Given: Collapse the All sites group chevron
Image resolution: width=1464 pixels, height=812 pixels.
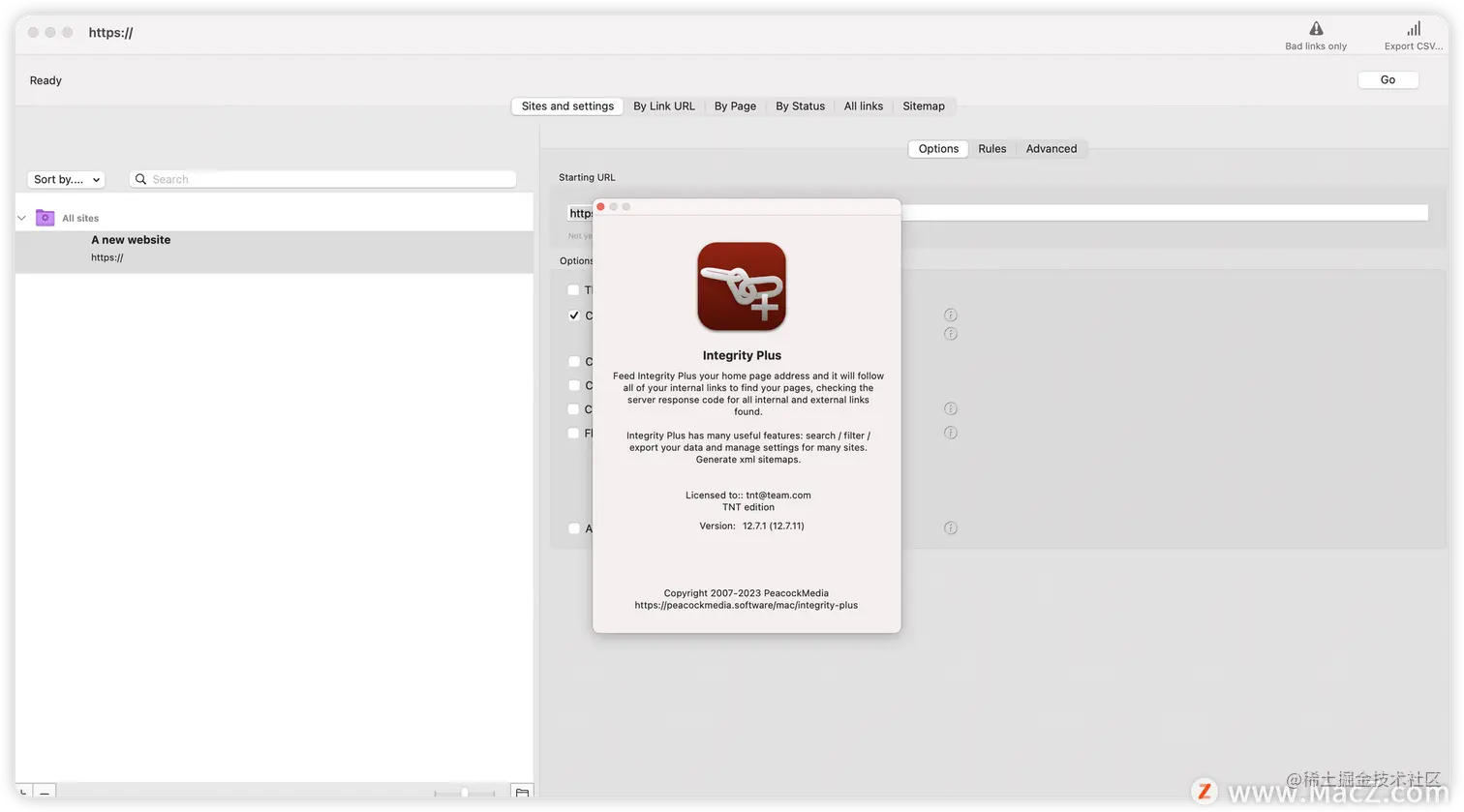Looking at the screenshot, I should [22, 218].
